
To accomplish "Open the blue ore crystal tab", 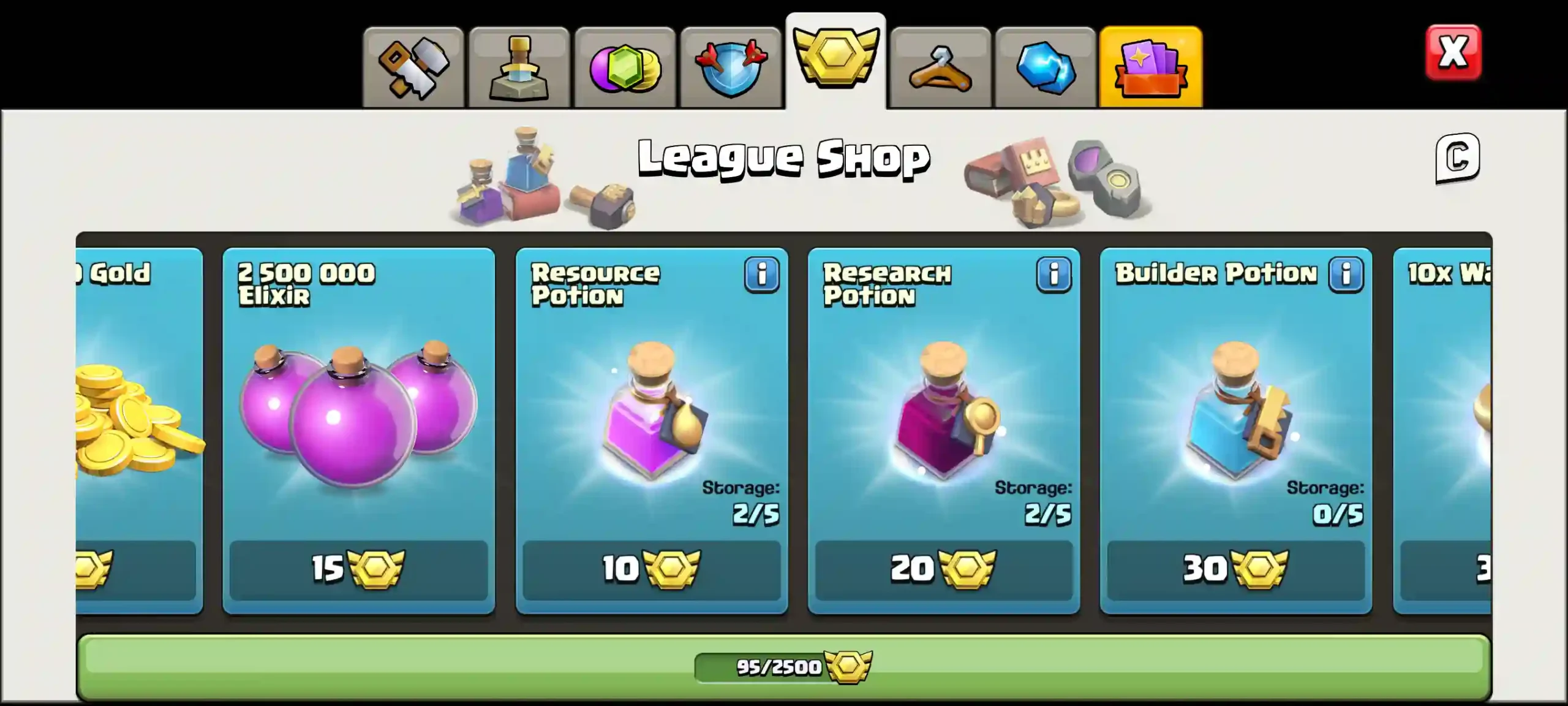I will point(1046,68).
